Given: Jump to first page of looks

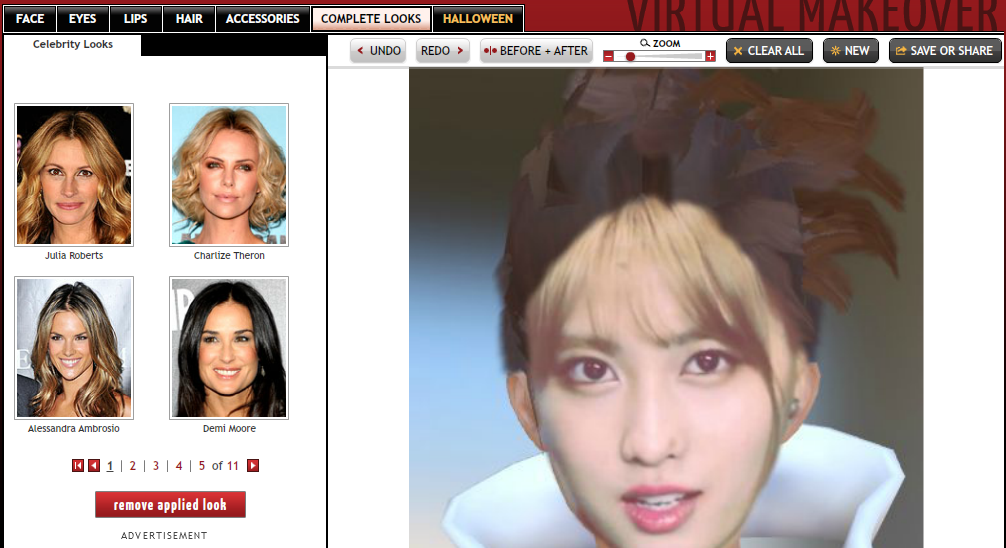Looking at the screenshot, I should click(78, 466).
